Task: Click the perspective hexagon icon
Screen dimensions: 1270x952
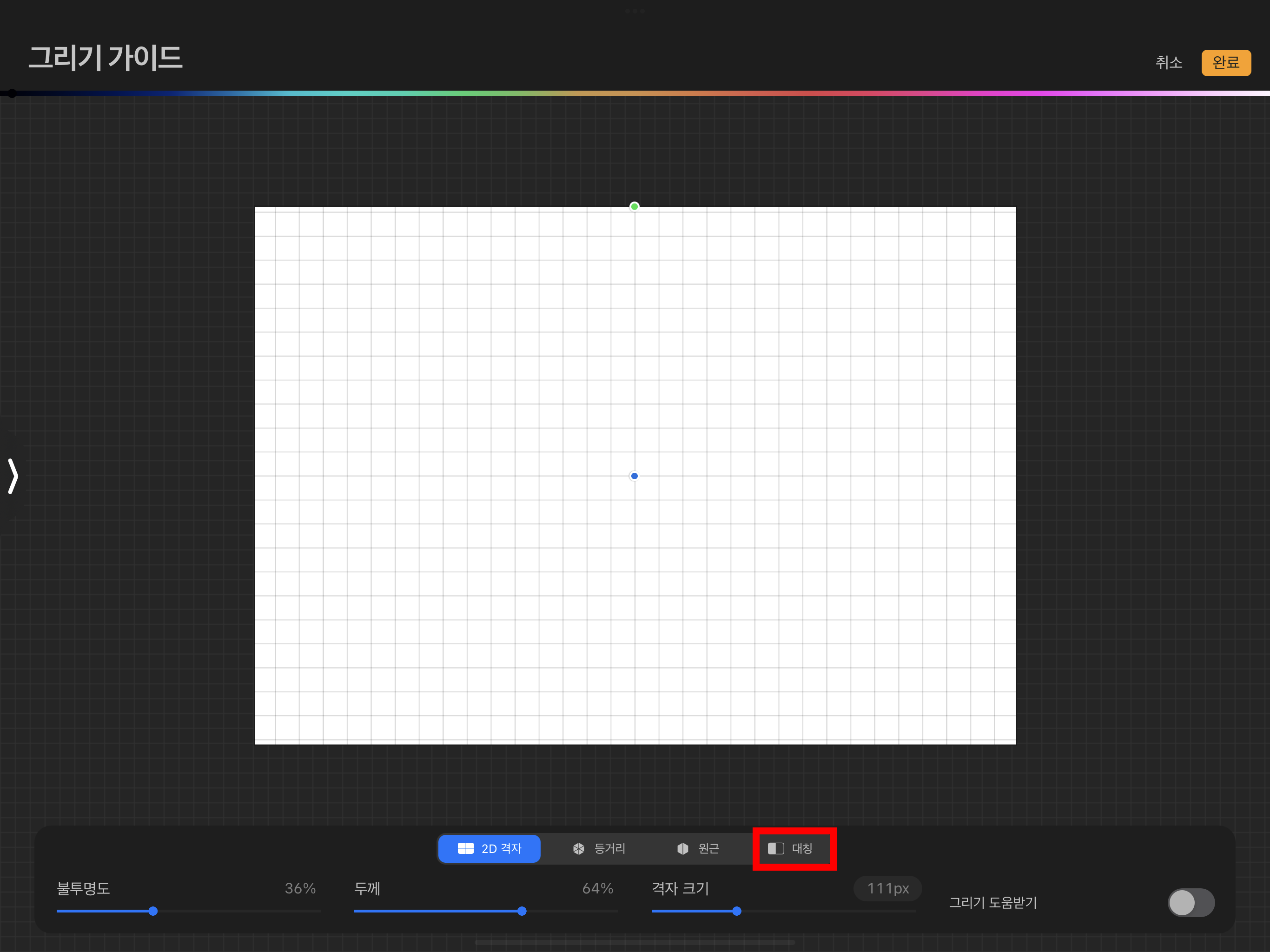Action: tap(683, 849)
